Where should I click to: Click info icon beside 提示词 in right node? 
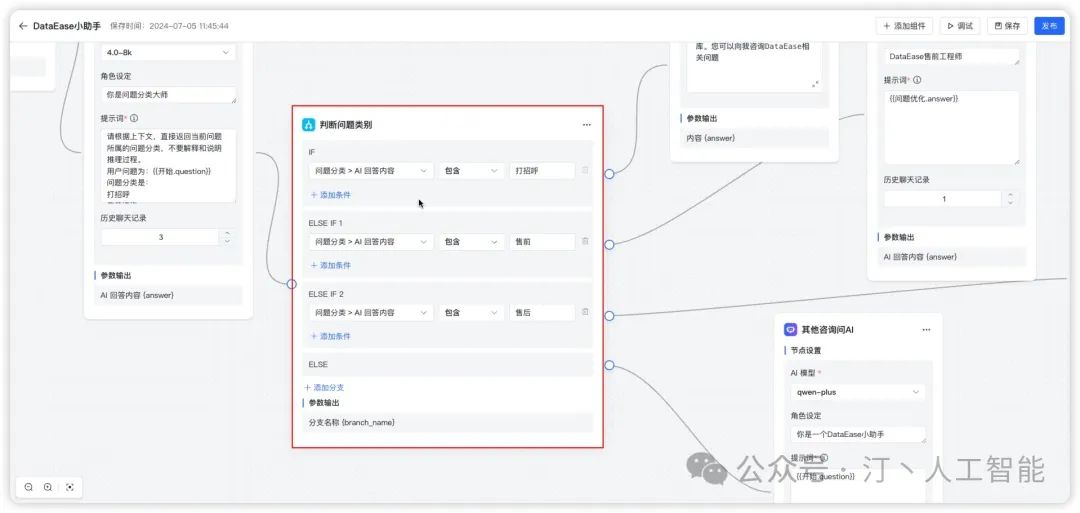(917, 80)
